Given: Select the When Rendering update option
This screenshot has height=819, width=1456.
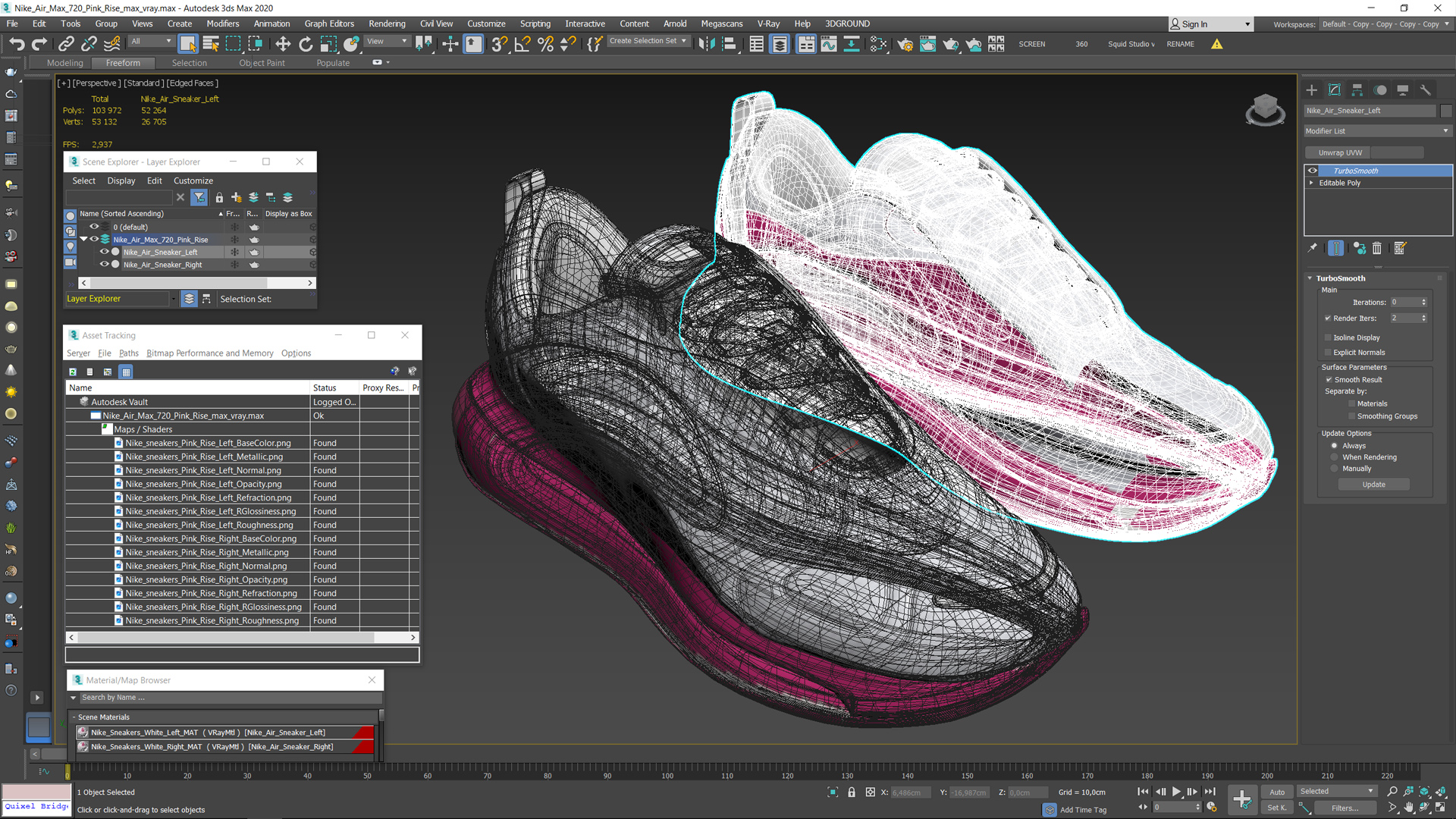Looking at the screenshot, I should [x=1335, y=457].
